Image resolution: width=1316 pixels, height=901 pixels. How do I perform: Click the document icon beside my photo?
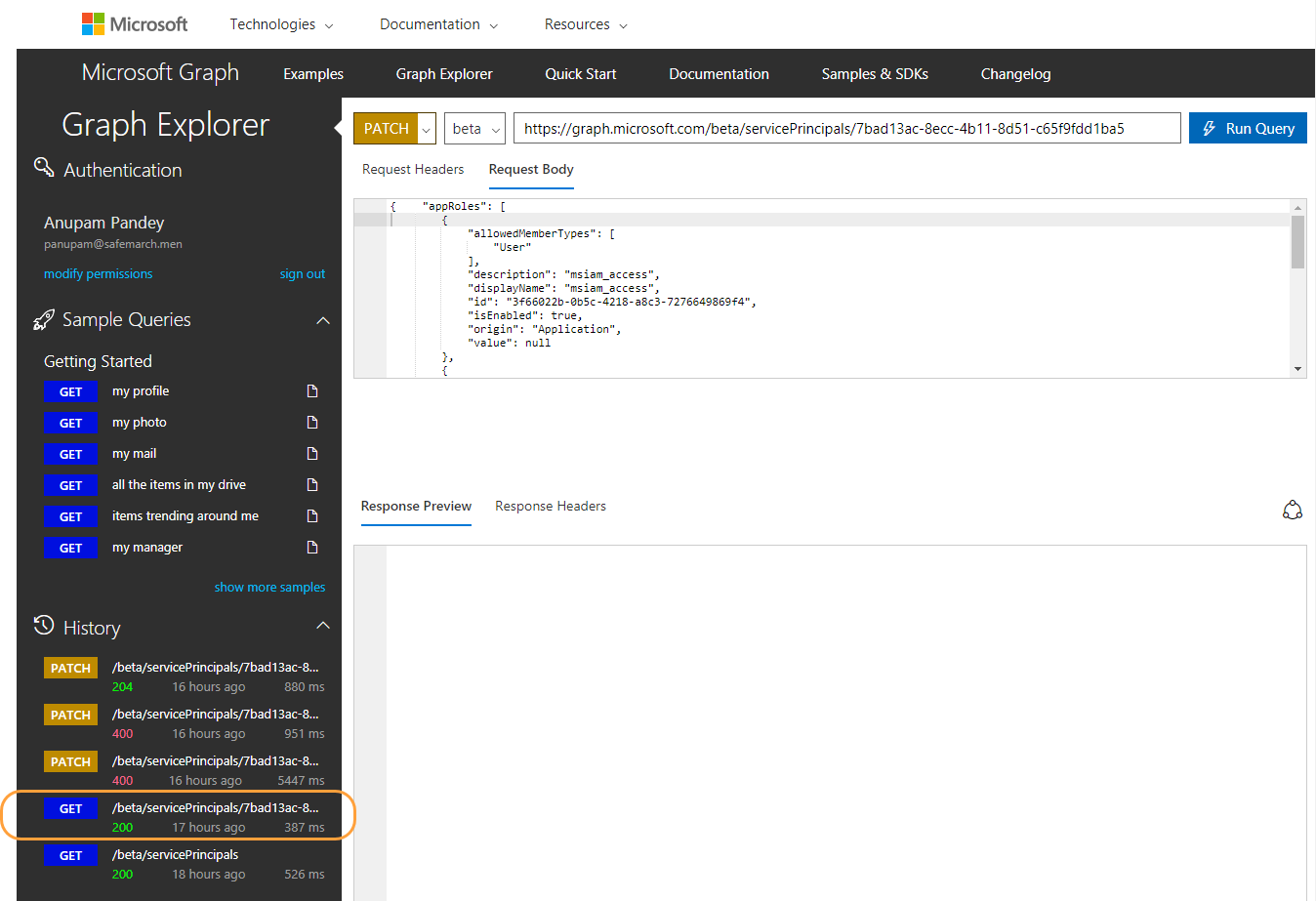pos(312,423)
